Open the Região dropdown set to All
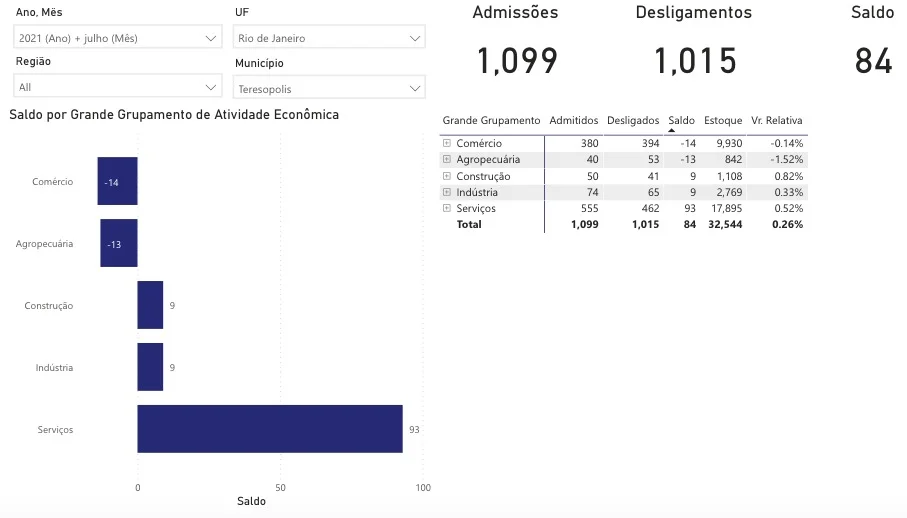This screenshot has height=518, width=907. (117, 87)
